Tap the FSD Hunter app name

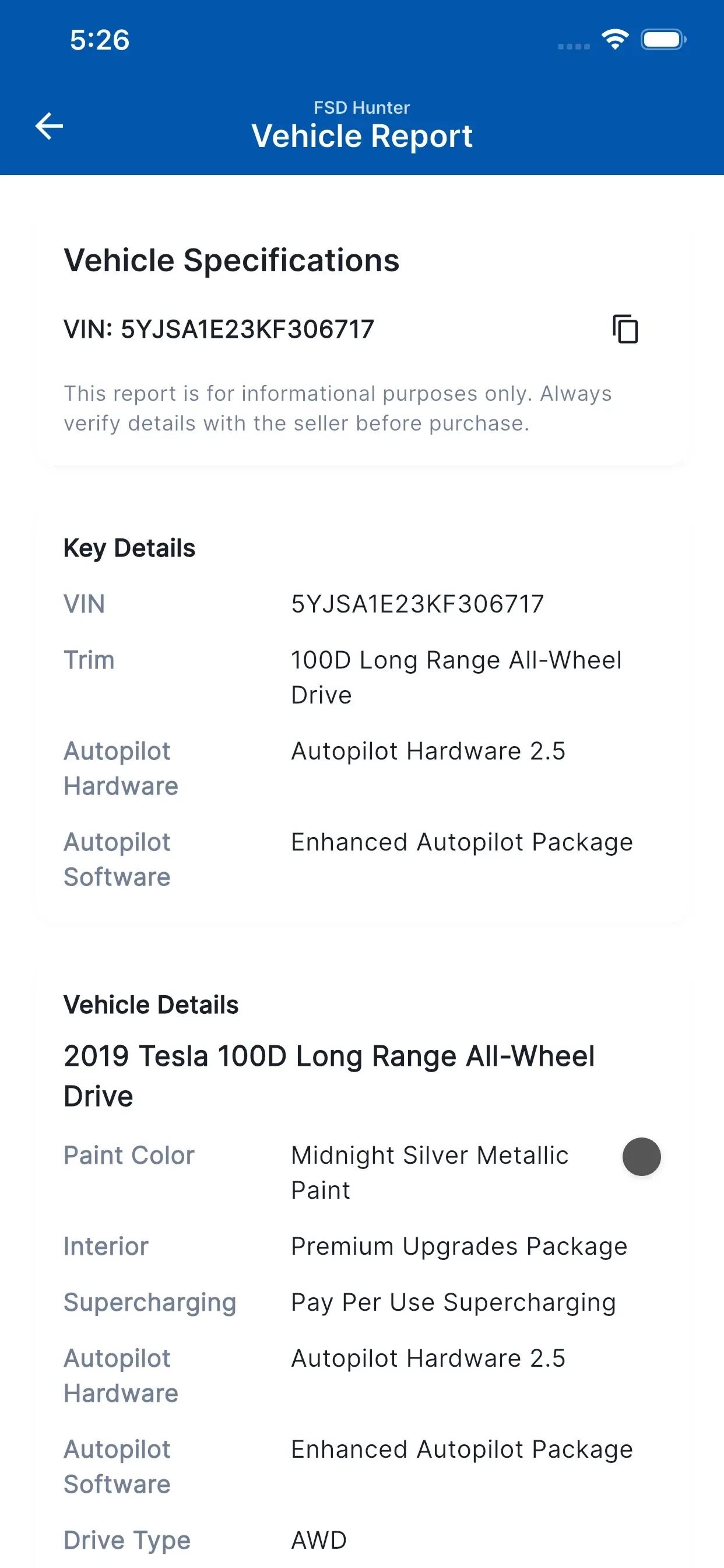point(362,108)
